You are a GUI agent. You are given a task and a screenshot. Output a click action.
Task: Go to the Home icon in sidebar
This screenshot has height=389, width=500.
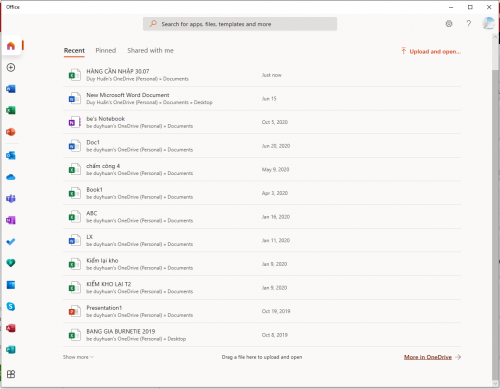pyautogui.click(x=11, y=46)
